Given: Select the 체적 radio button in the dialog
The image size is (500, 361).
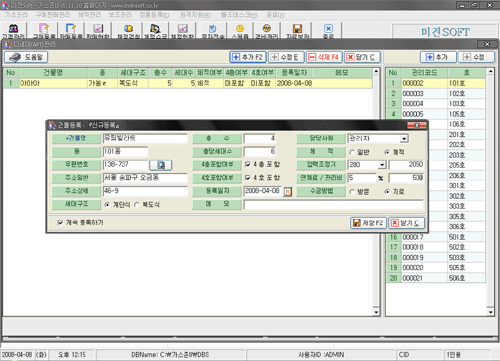Looking at the screenshot, I should (387, 152).
